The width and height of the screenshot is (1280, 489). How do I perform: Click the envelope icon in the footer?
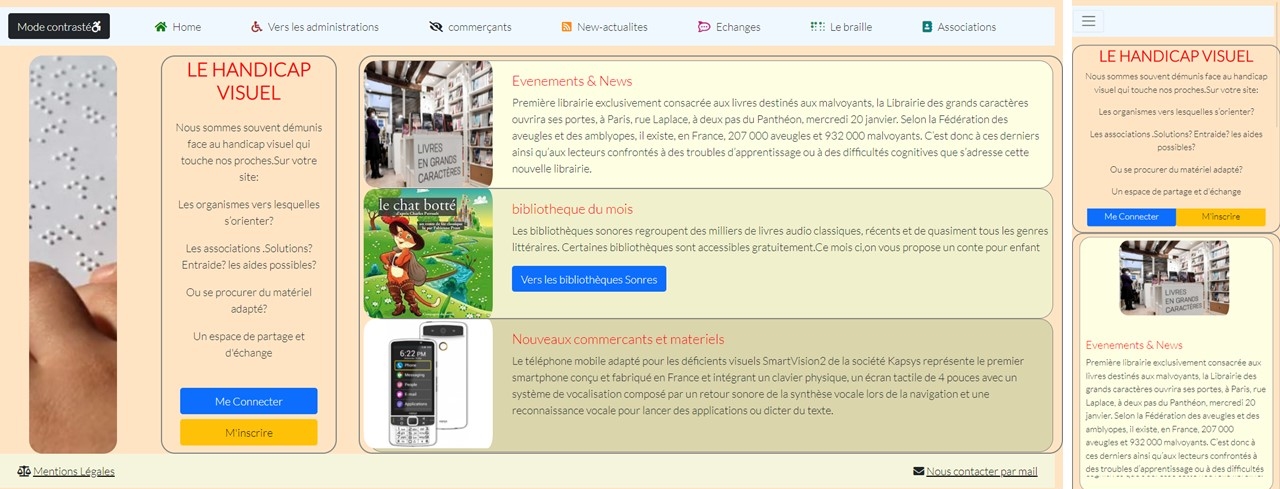click(919, 471)
